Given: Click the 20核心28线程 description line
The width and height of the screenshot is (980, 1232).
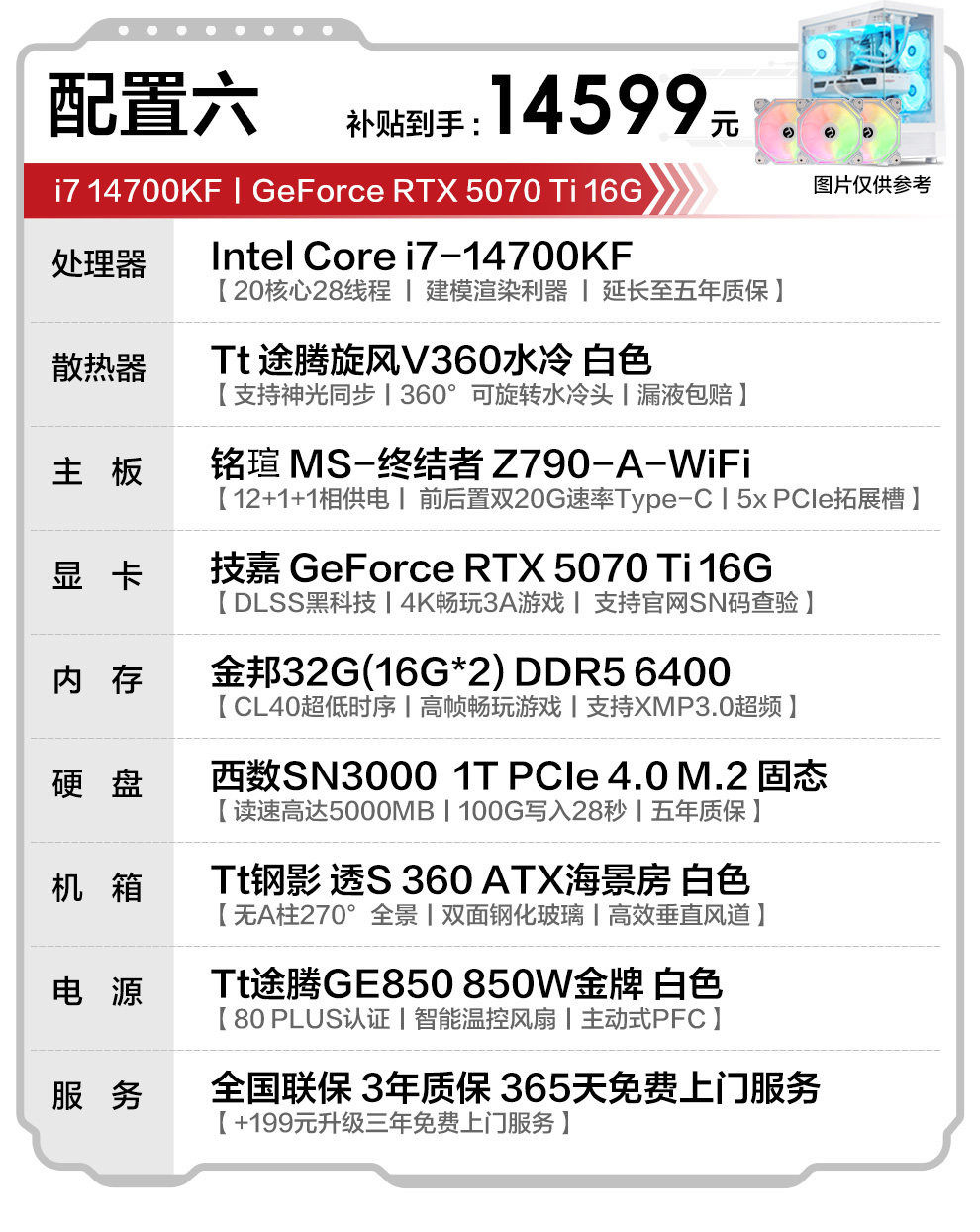Looking at the screenshot, I should pyautogui.click(x=500, y=291).
